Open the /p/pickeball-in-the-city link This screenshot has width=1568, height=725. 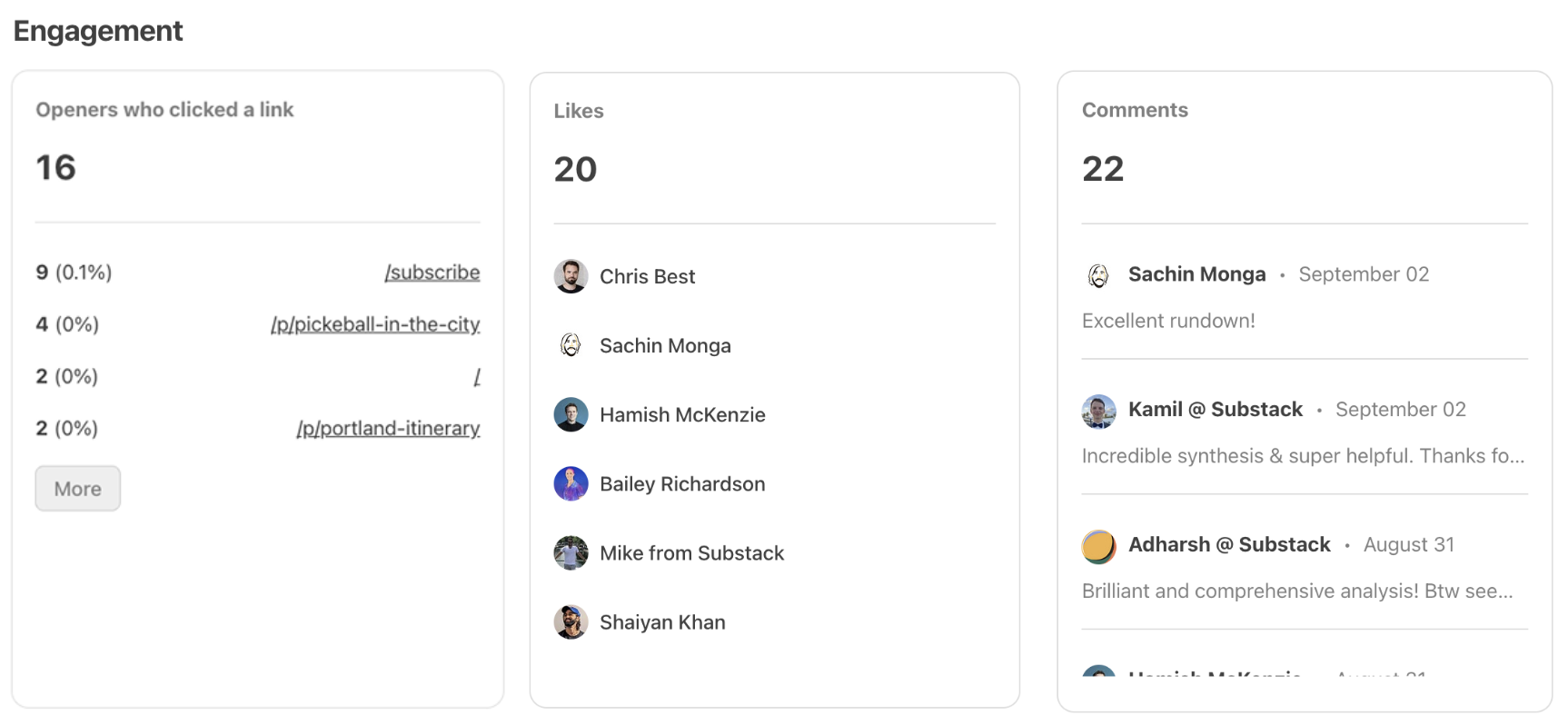coord(375,324)
